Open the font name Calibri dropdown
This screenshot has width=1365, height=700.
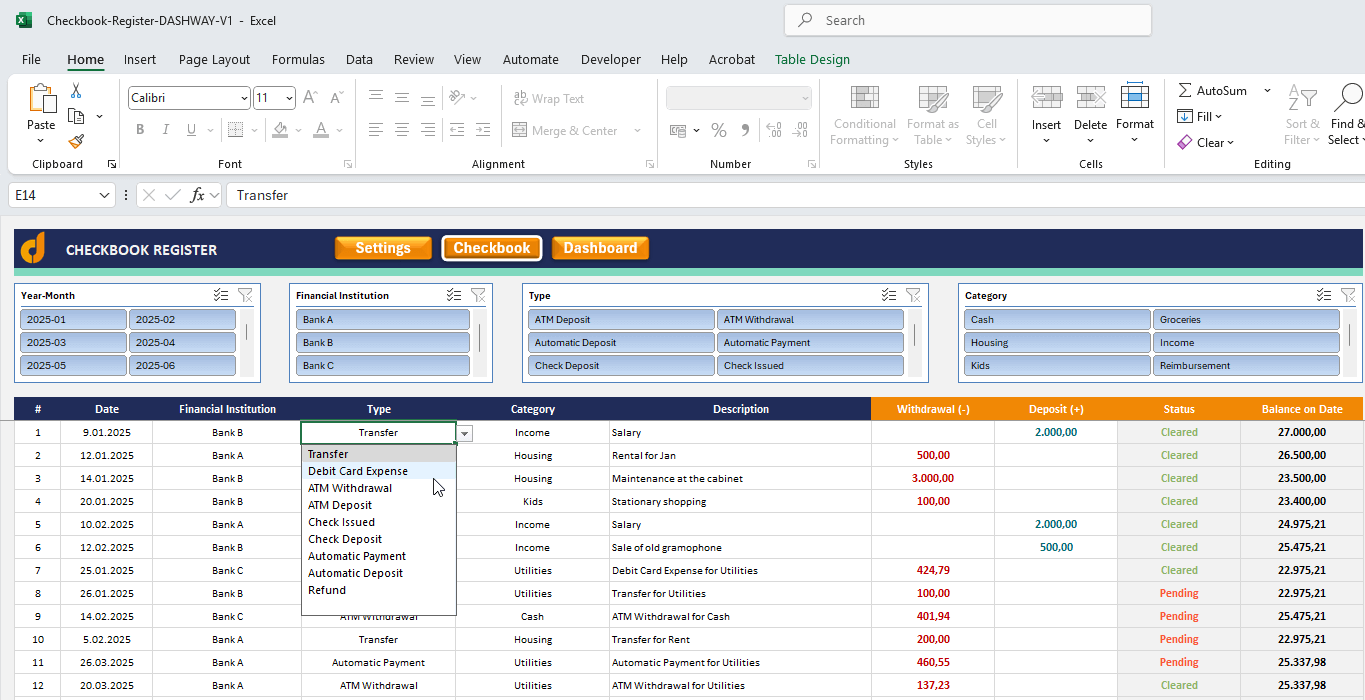click(244, 98)
